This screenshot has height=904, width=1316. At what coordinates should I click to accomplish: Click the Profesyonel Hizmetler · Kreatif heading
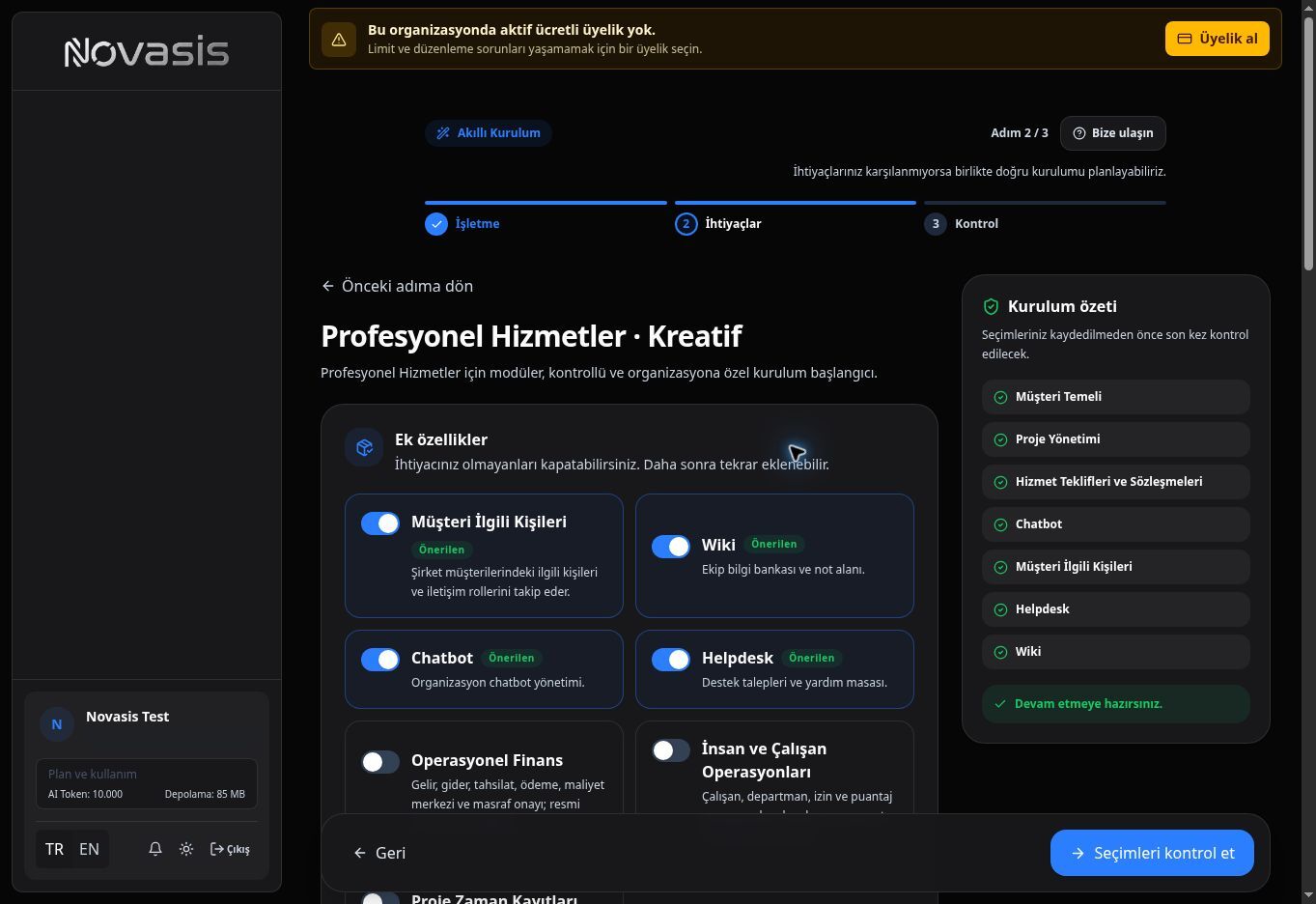[531, 336]
